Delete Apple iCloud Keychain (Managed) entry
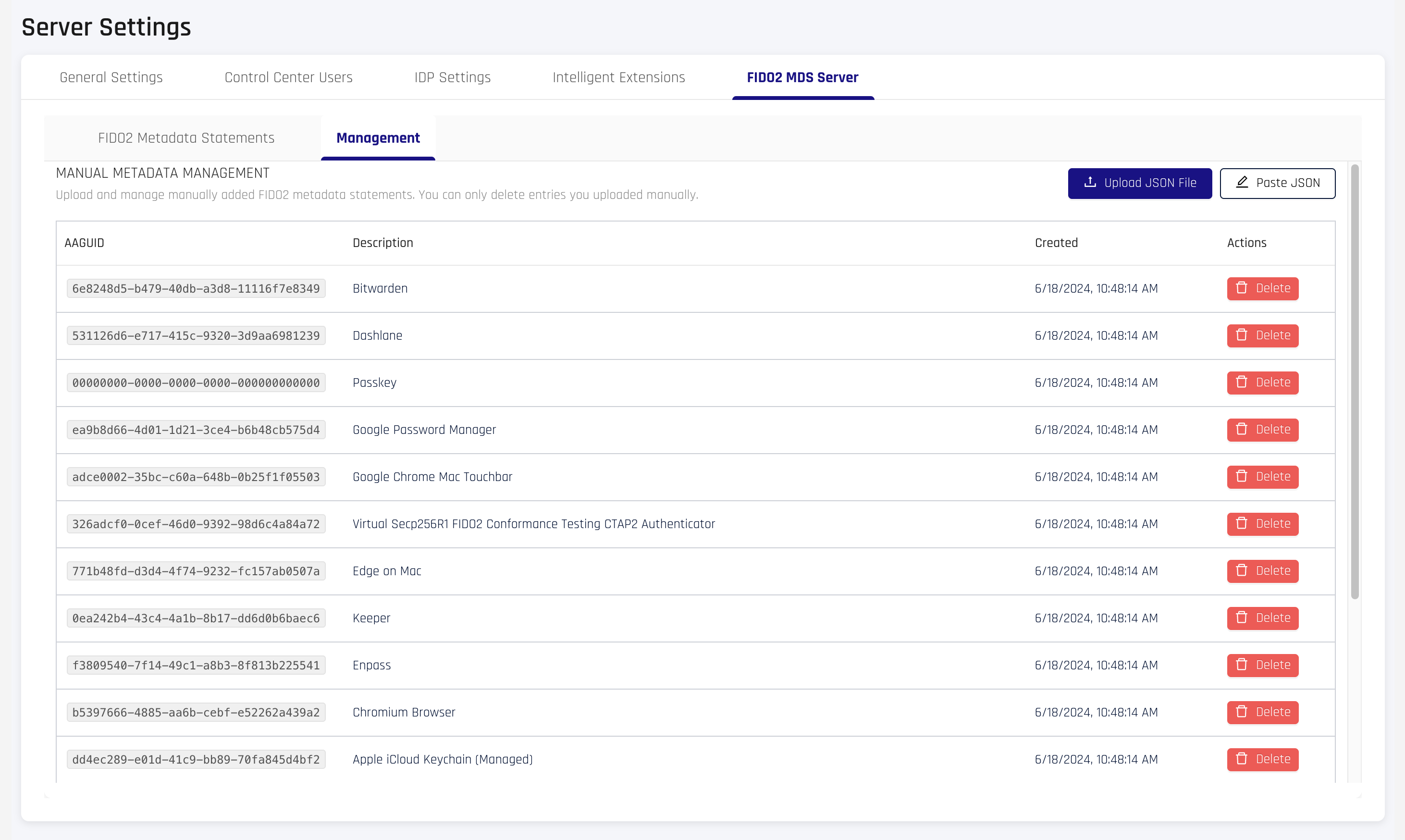Image resolution: width=1405 pixels, height=840 pixels. [1262, 759]
